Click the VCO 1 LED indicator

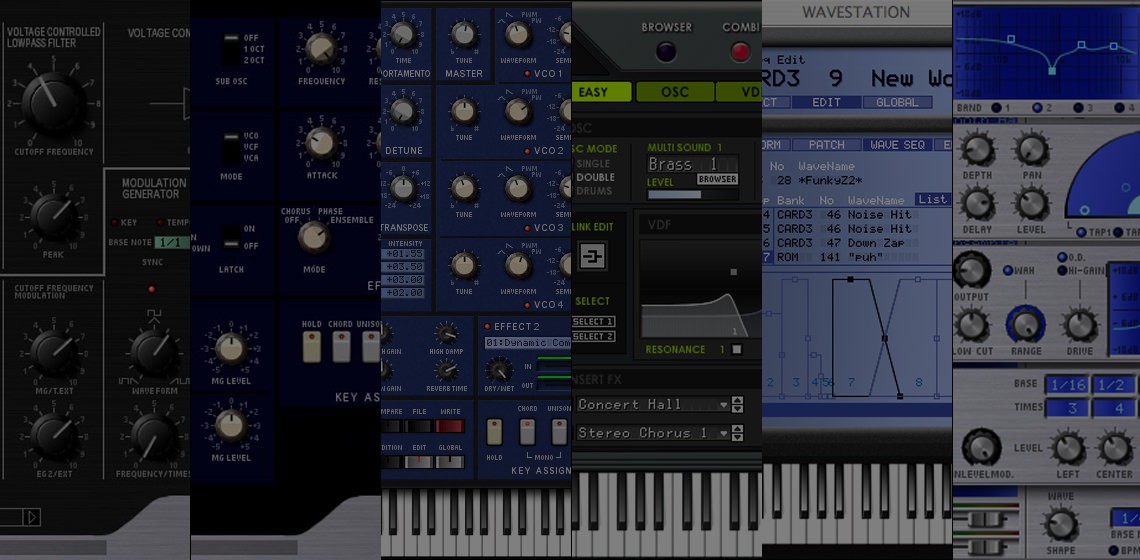[527, 74]
